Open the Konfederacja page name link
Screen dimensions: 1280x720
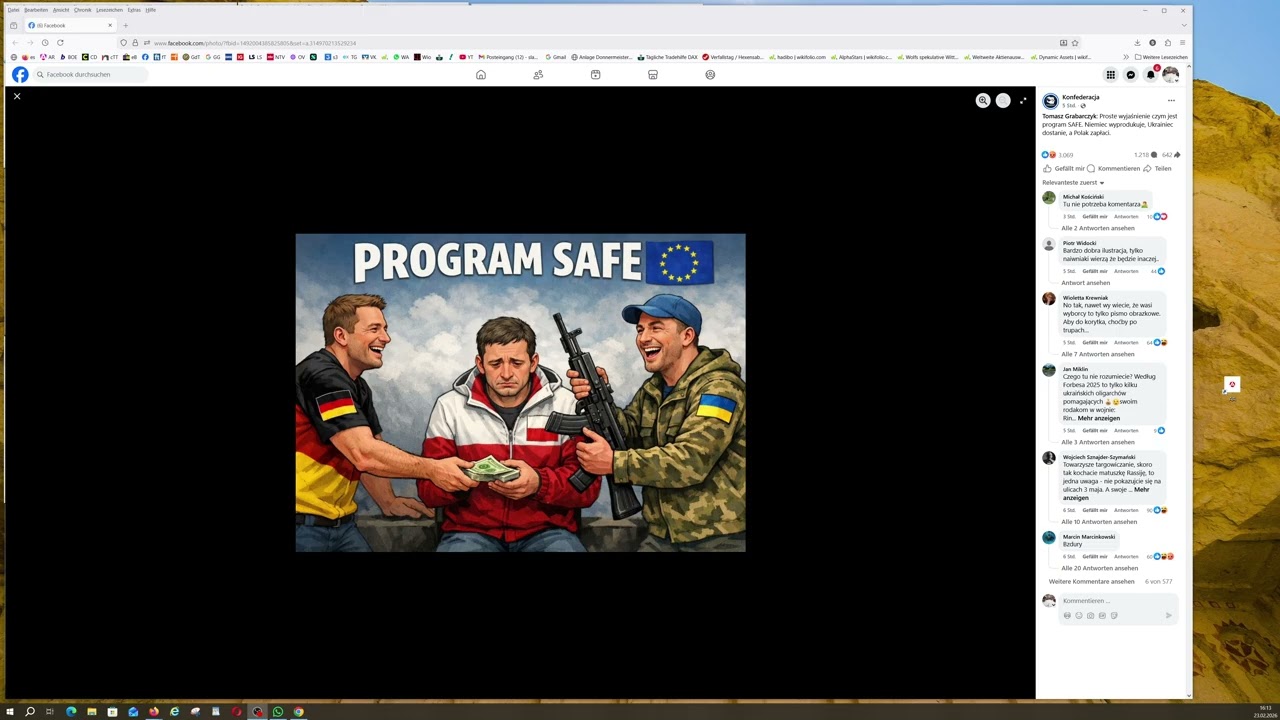[x=1080, y=97]
